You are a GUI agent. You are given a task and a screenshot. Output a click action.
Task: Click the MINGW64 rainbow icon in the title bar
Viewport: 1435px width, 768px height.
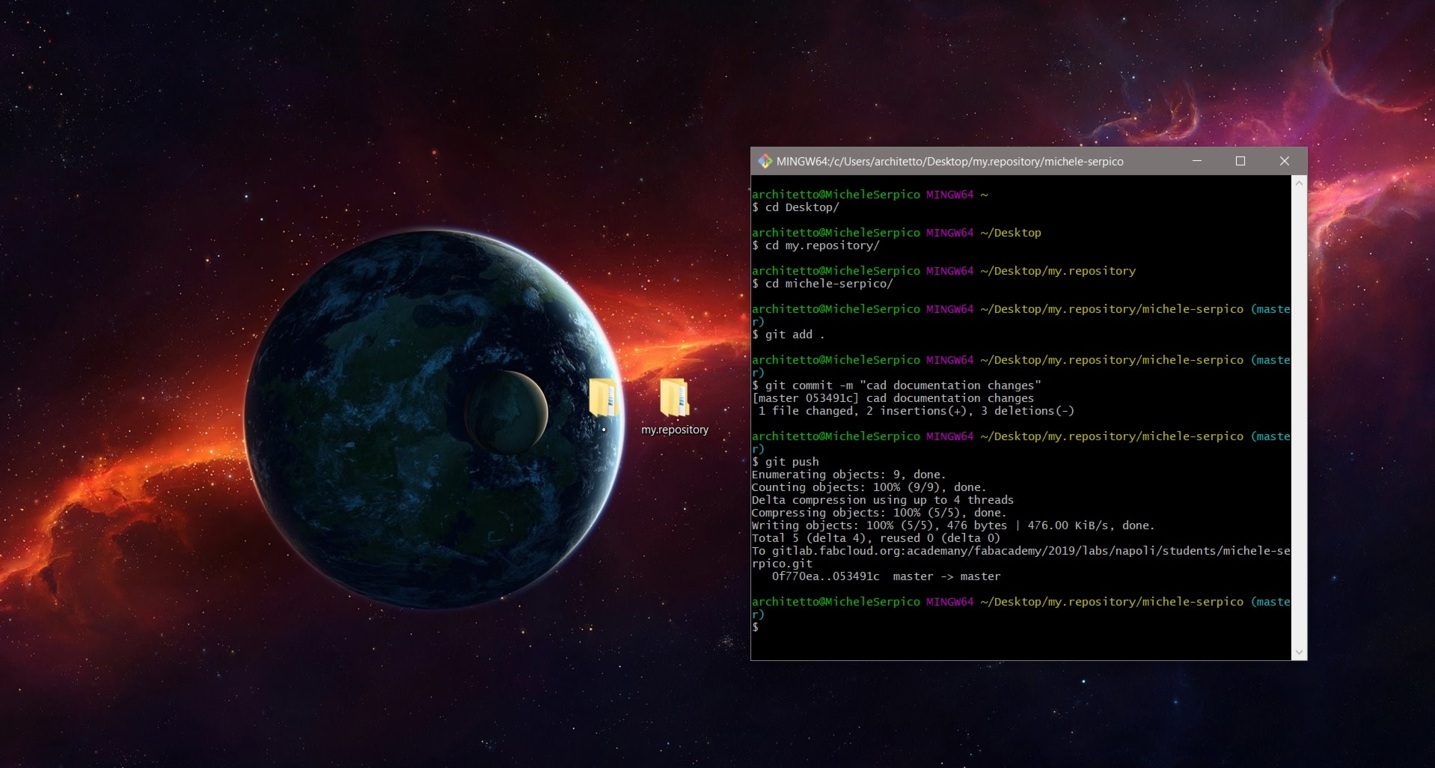[x=765, y=160]
